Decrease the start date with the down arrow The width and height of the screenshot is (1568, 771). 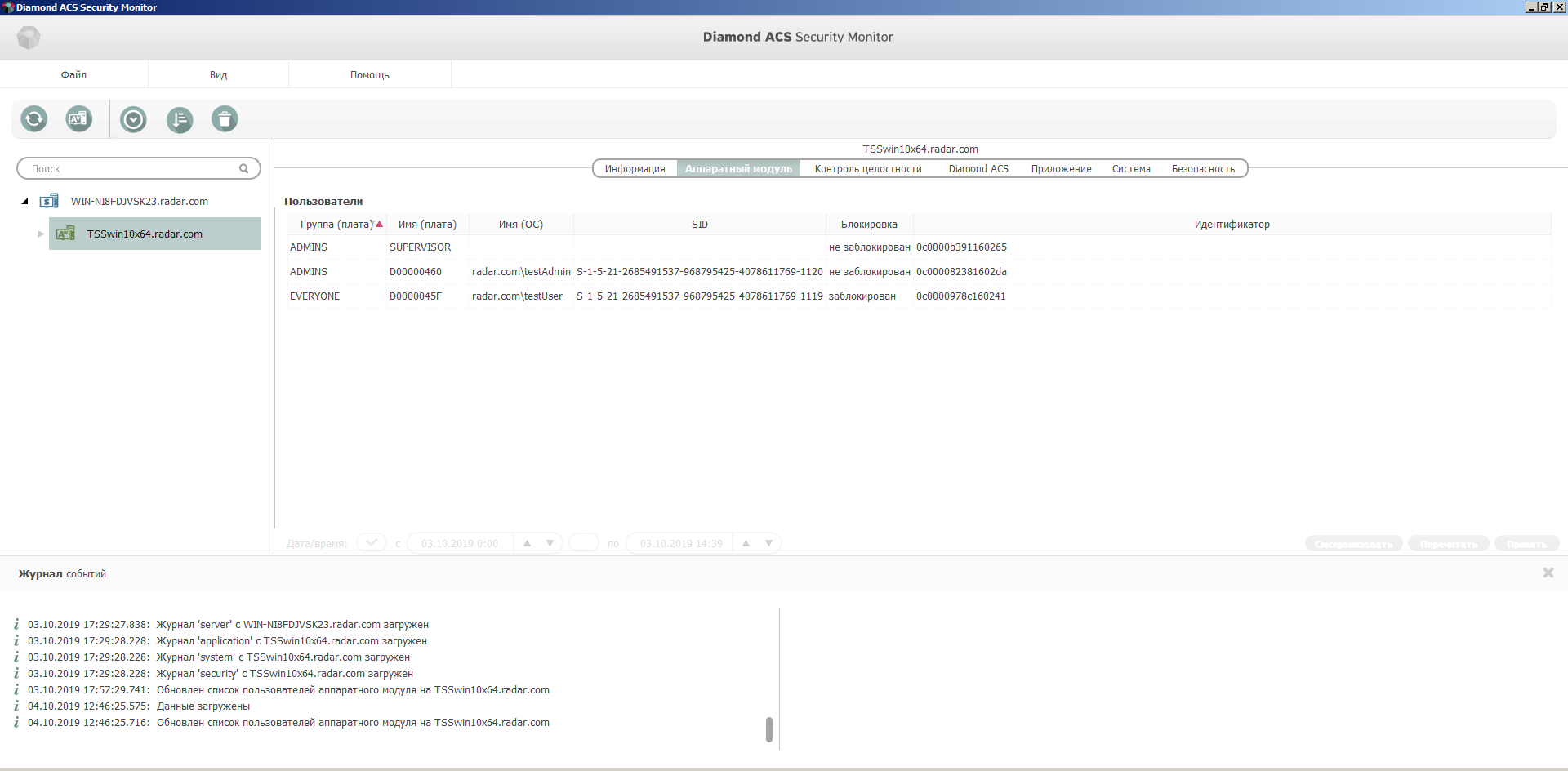coord(550,543)
